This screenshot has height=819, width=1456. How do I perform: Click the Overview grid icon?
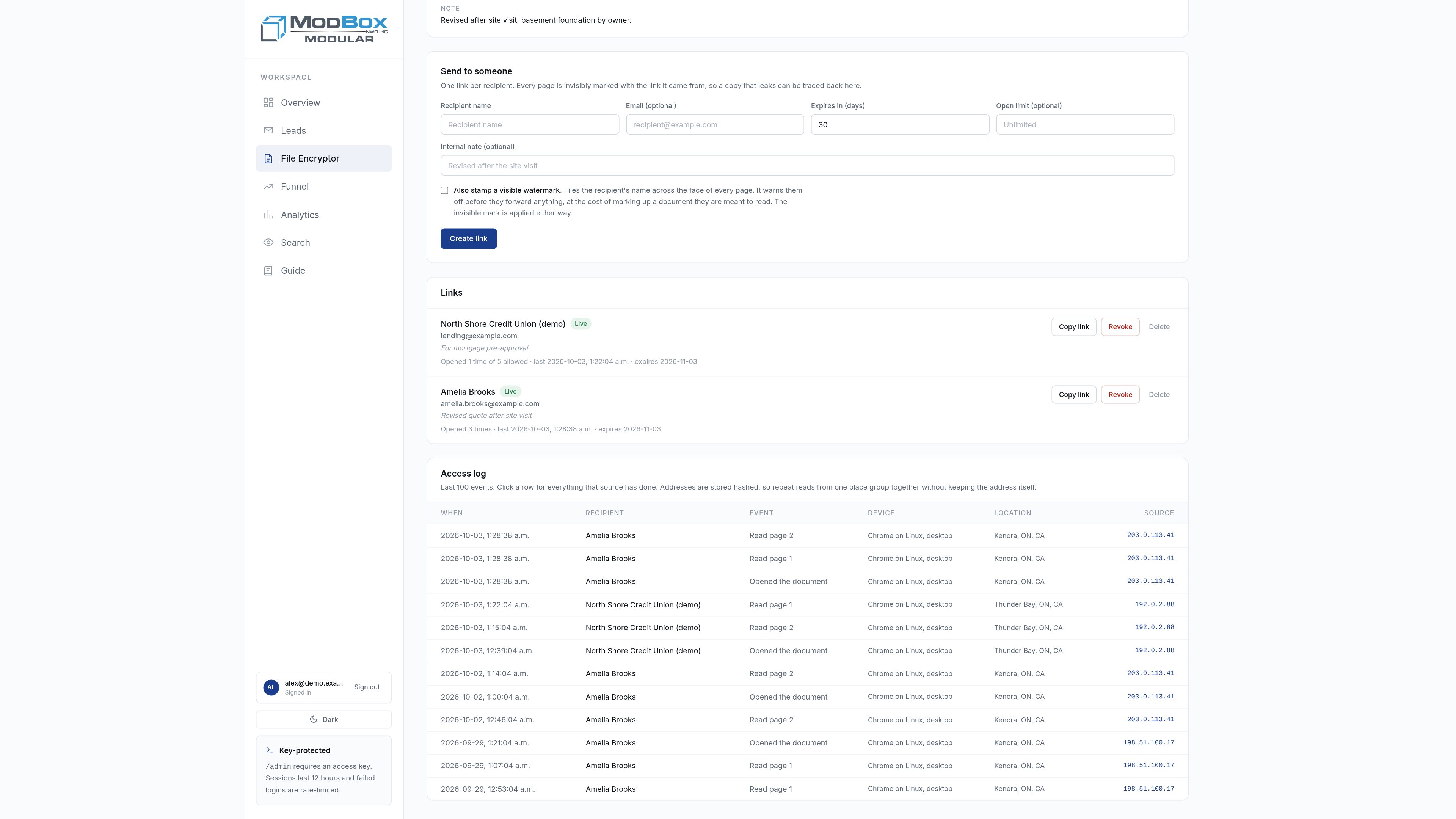pyautogui.click(x=268, y=102)
